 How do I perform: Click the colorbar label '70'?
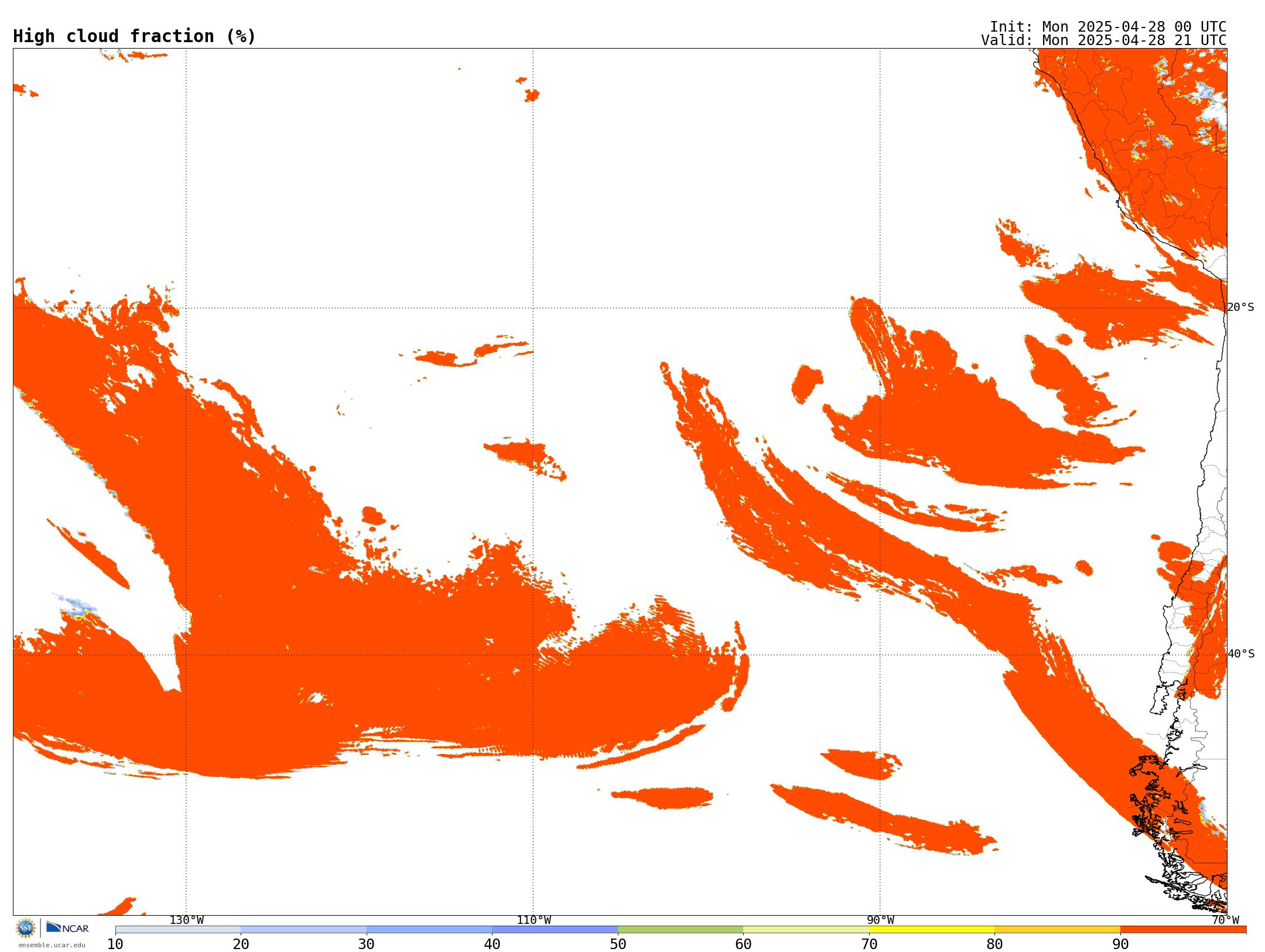click(869, 944)
